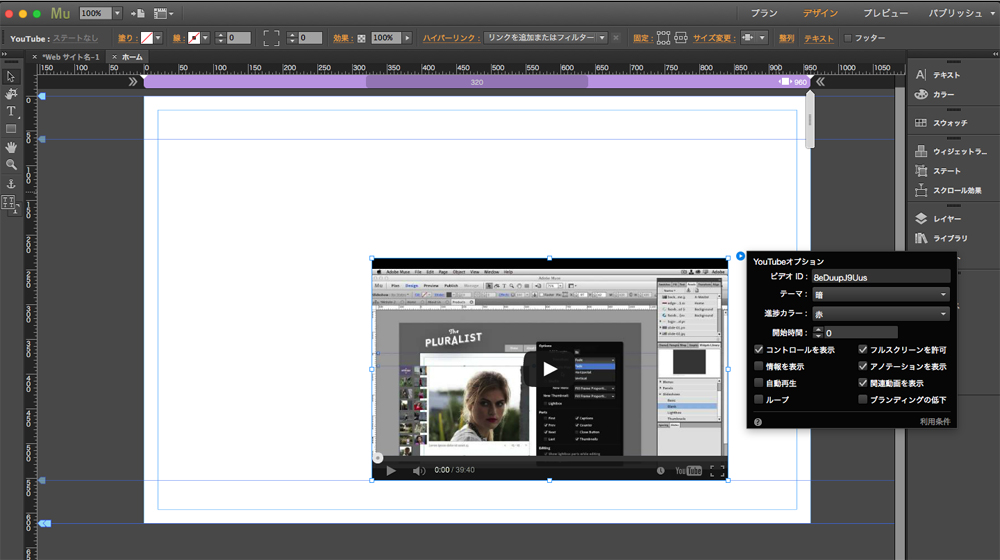The width and height of the screenshot is (1000, 560).
Task: Open the zoom level 100% dropdown
Action: point(117,13)
